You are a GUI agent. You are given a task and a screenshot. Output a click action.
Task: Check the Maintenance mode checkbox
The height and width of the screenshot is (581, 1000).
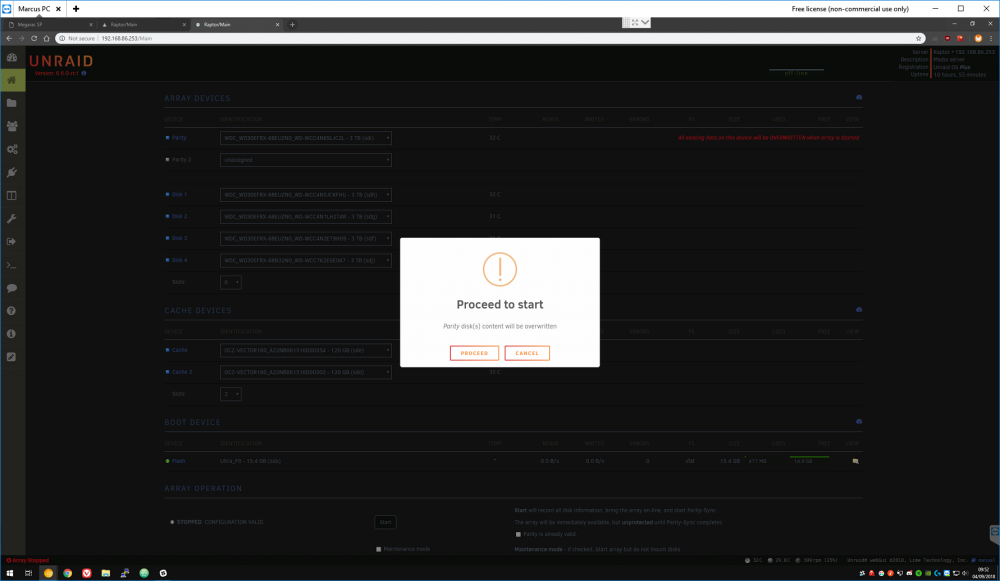[378, 549]
